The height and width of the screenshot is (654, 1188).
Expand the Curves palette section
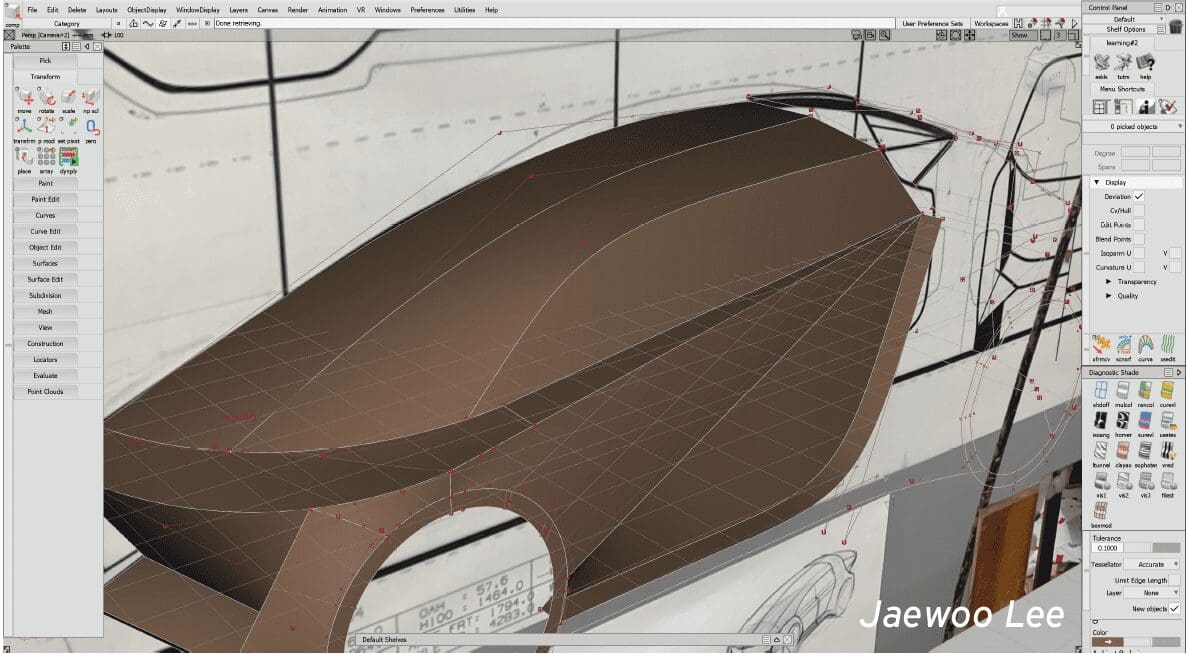coord(45,215)
